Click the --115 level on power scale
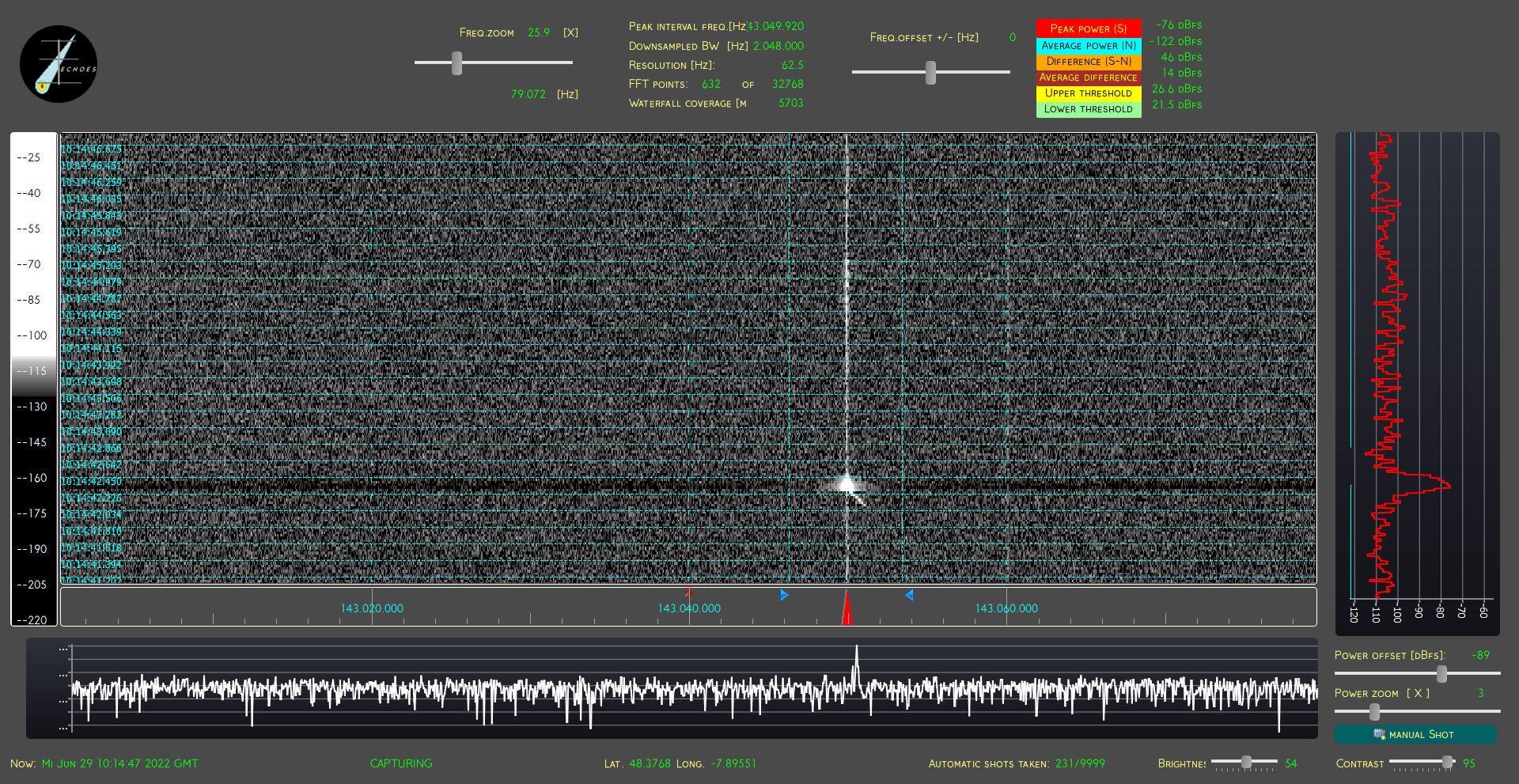 (32, 371)
